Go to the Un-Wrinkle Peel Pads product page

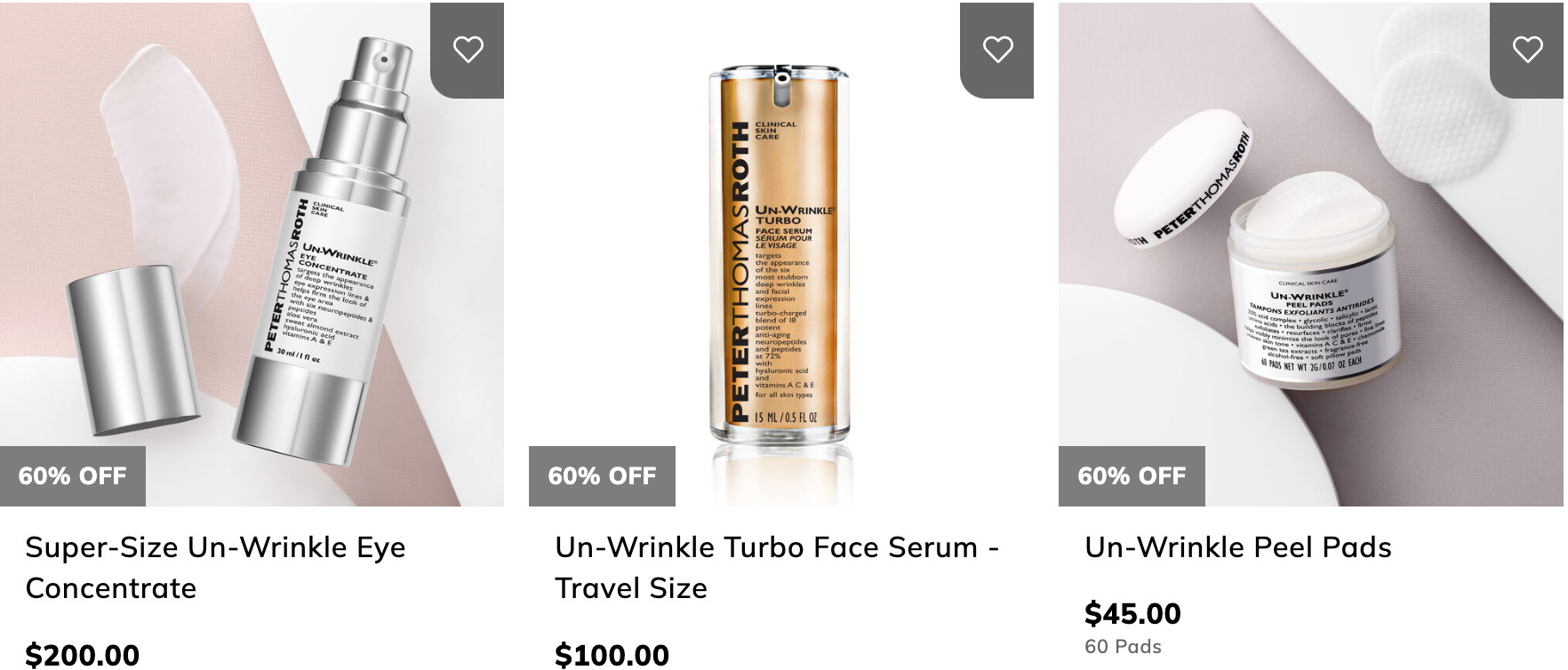point(1237,547)
